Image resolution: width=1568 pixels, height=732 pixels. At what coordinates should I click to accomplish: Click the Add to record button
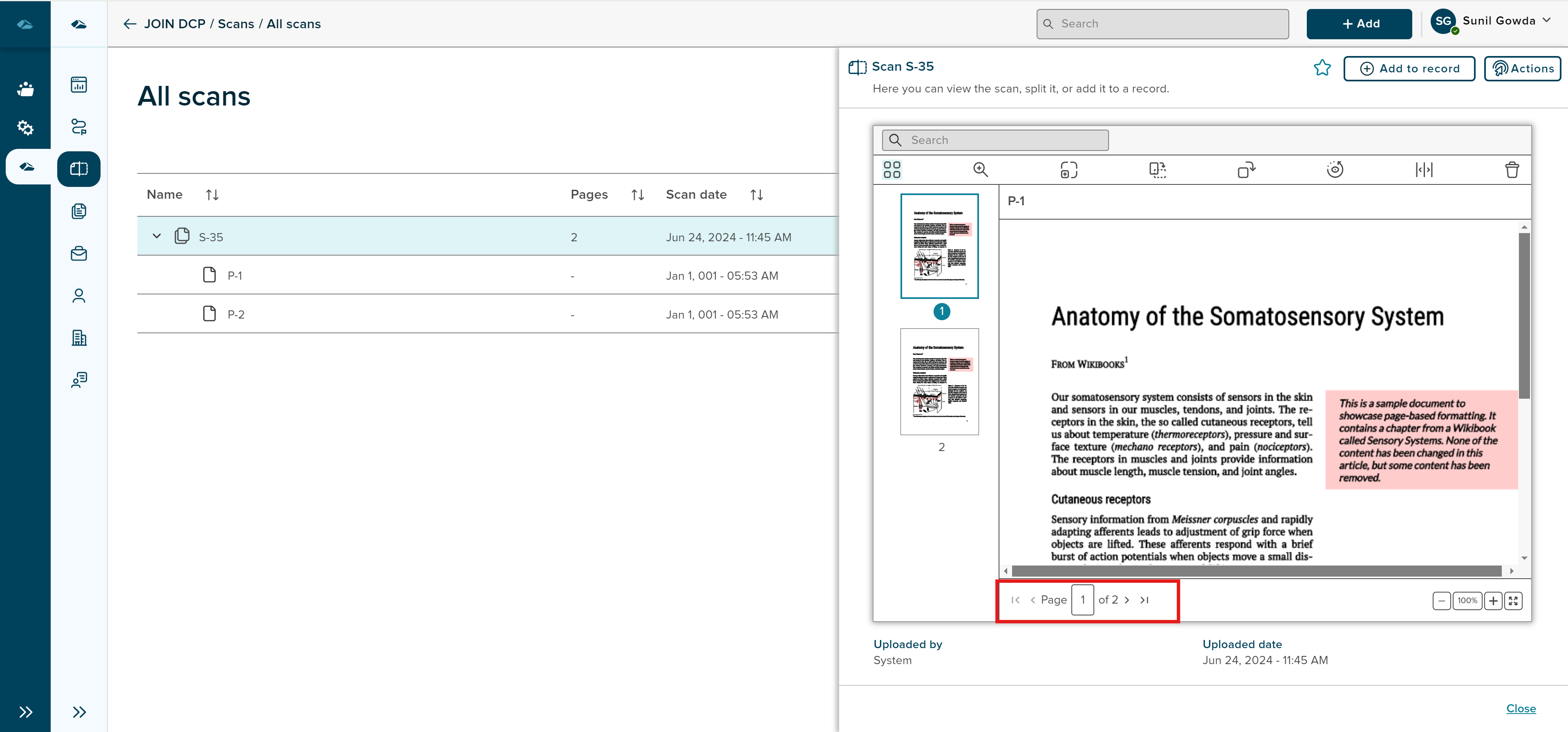pos(1409,69)
